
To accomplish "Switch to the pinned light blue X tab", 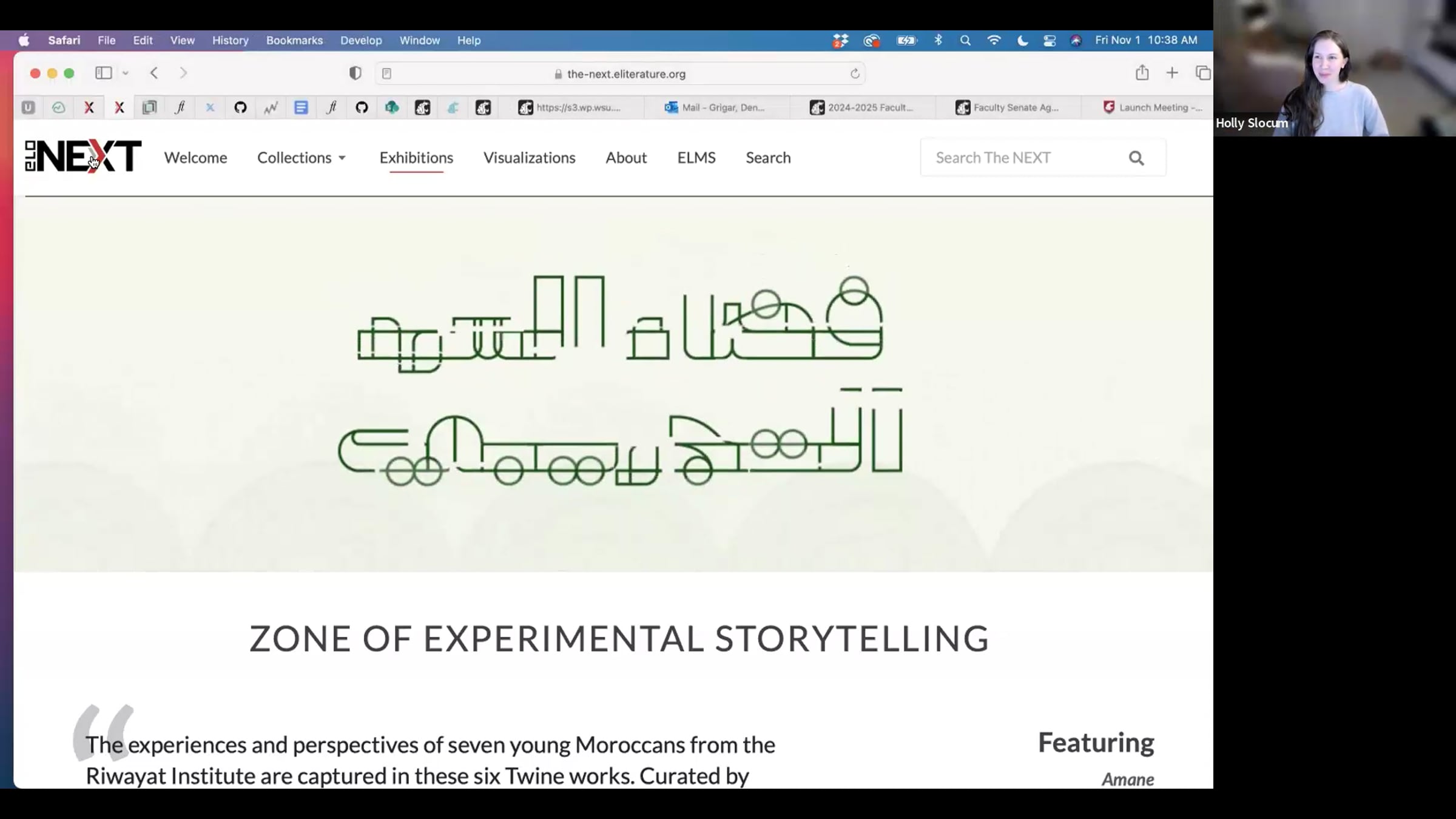I will tap(210, 107).
